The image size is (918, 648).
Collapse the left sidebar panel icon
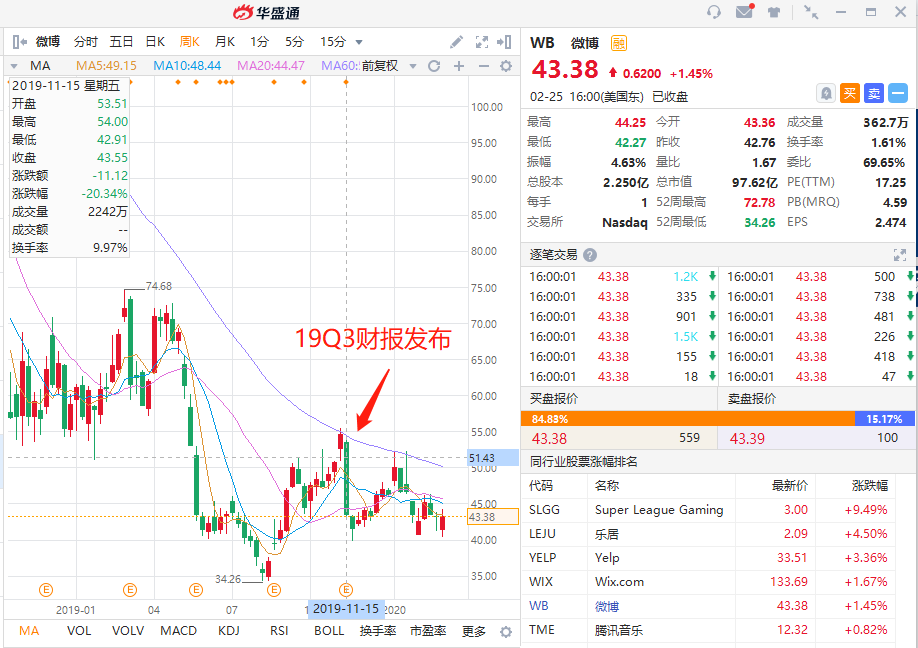click(19, 42)
